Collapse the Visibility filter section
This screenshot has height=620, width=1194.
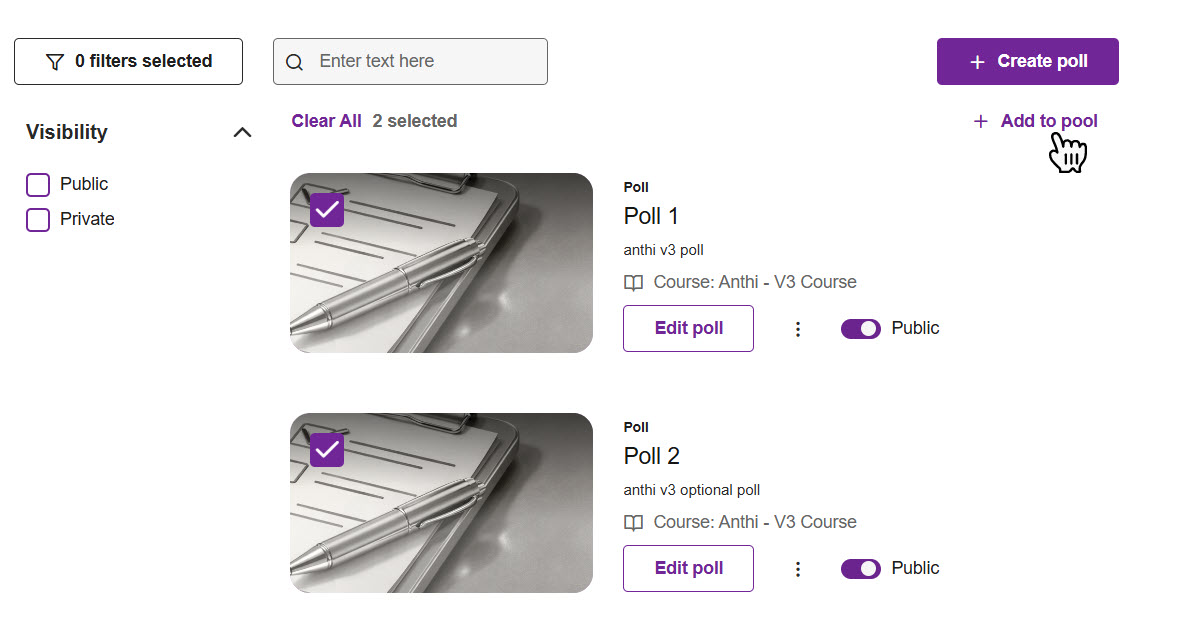point(242,132)
